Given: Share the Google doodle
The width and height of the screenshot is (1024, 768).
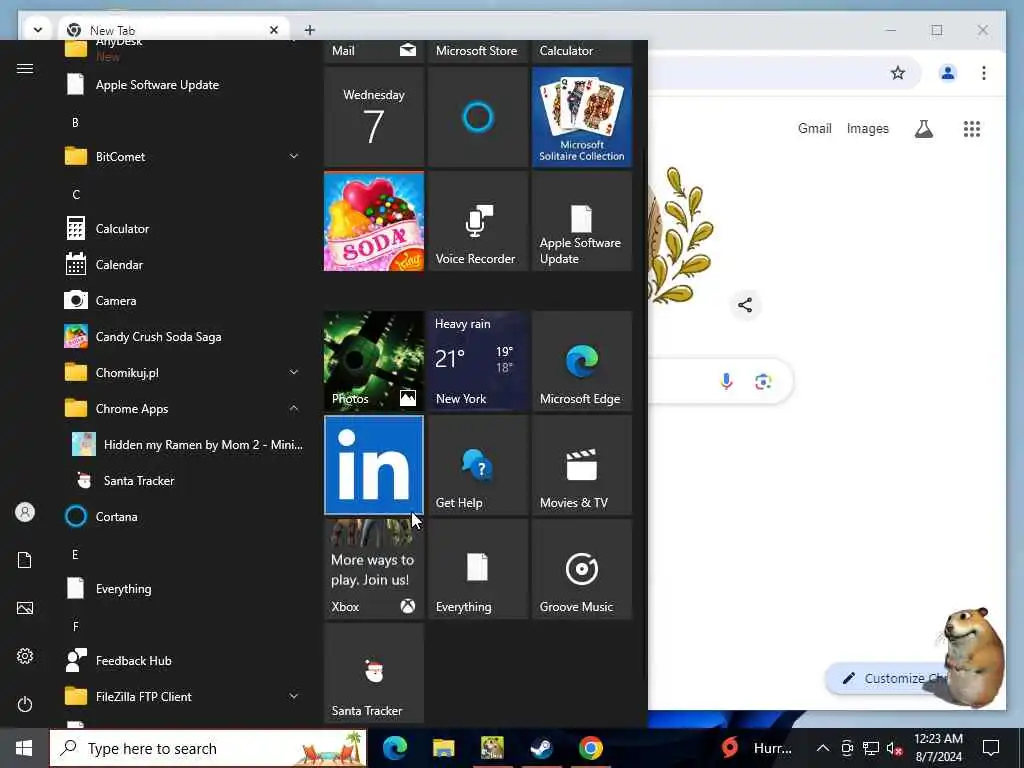Looking at the screenshot, I should coord(744,305).
